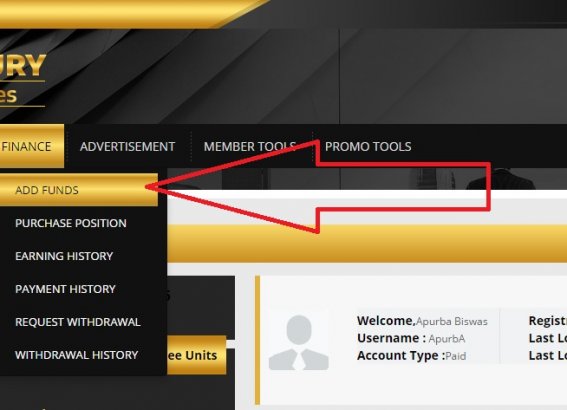Choose PURCHASE POSITION in the Finance menu

point(71,223)
